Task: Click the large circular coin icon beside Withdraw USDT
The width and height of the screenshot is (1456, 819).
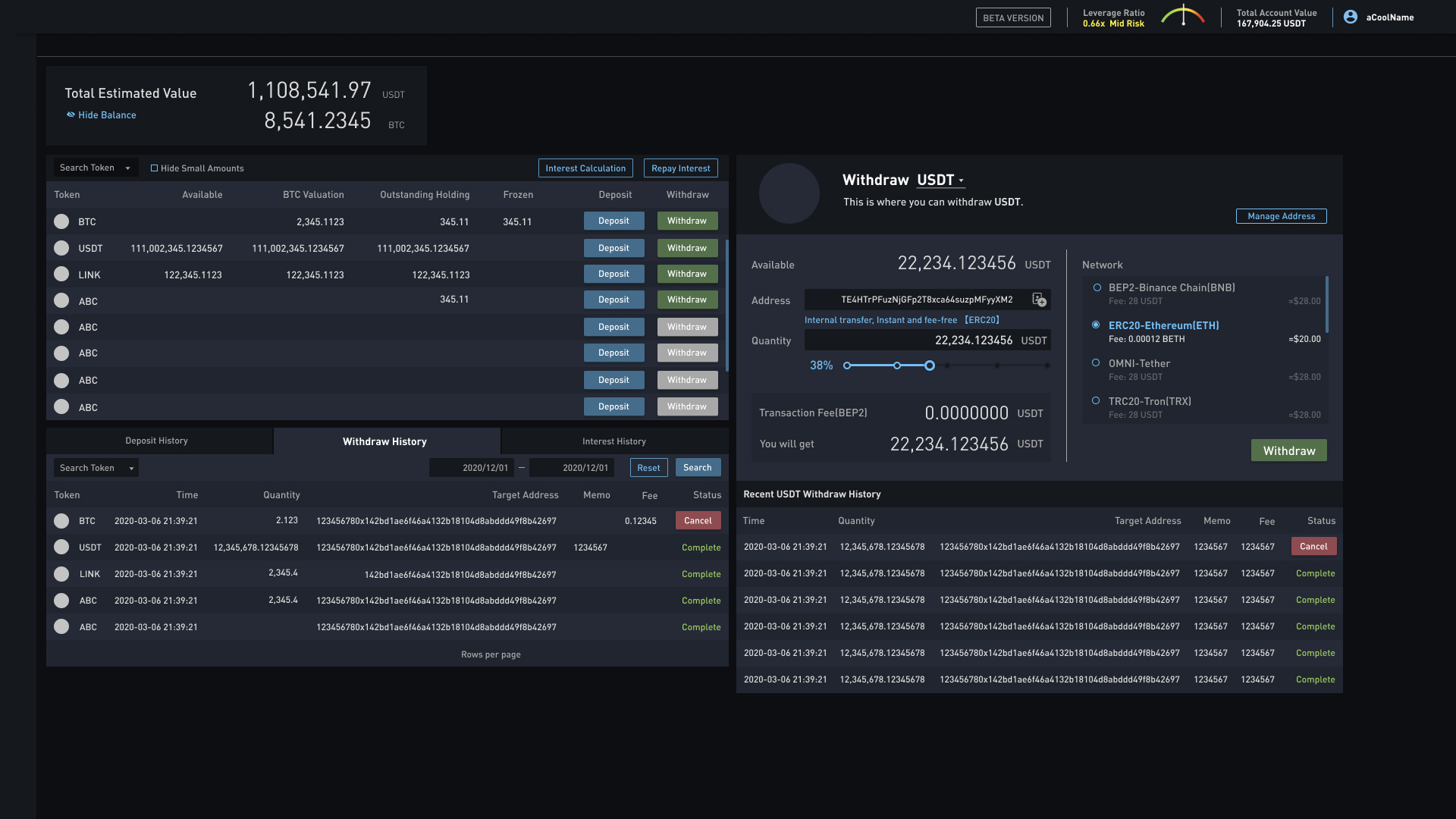Action: pyautogui.click(x=789, y=193)
